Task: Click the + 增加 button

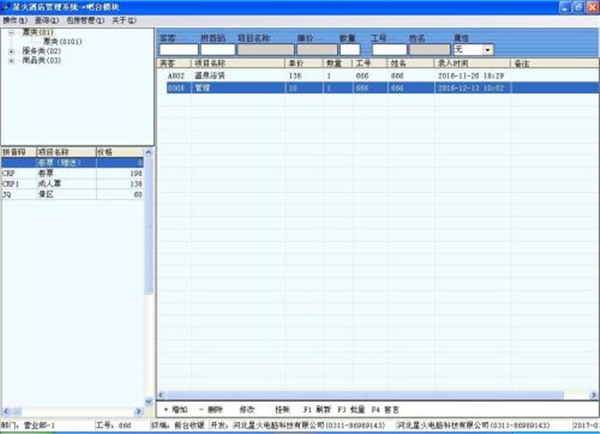Action: click(175, 410)
